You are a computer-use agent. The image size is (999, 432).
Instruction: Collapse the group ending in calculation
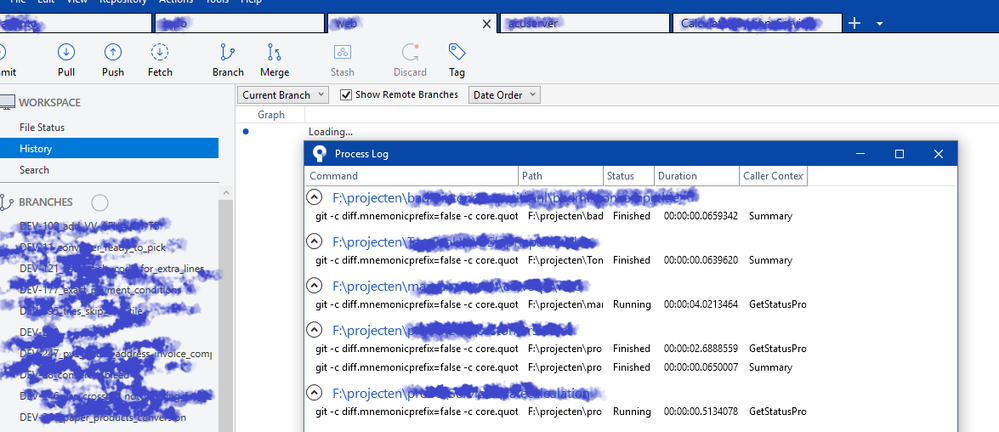pyautogui.click(x=313, y=392)
